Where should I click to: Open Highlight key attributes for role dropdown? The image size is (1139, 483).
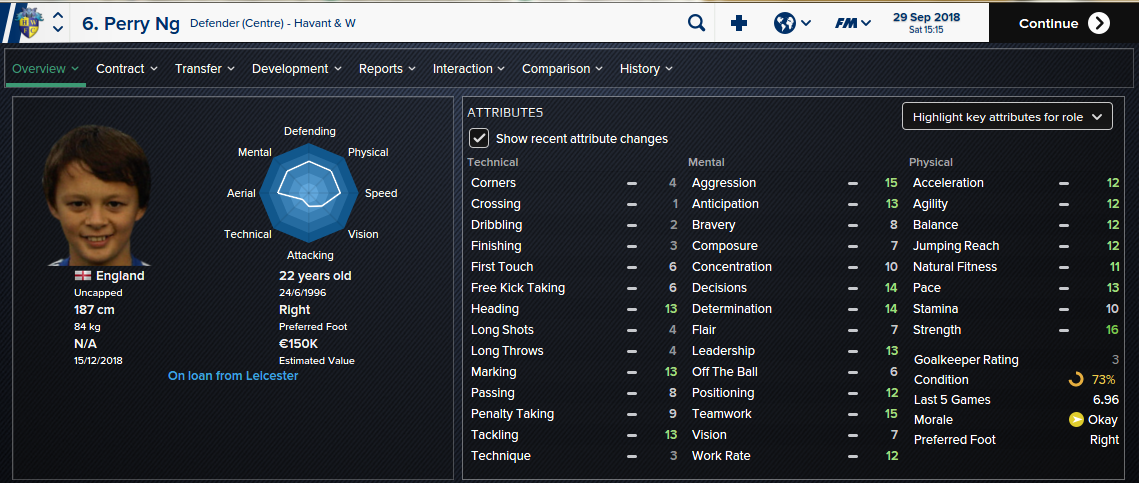point(1007,116)
